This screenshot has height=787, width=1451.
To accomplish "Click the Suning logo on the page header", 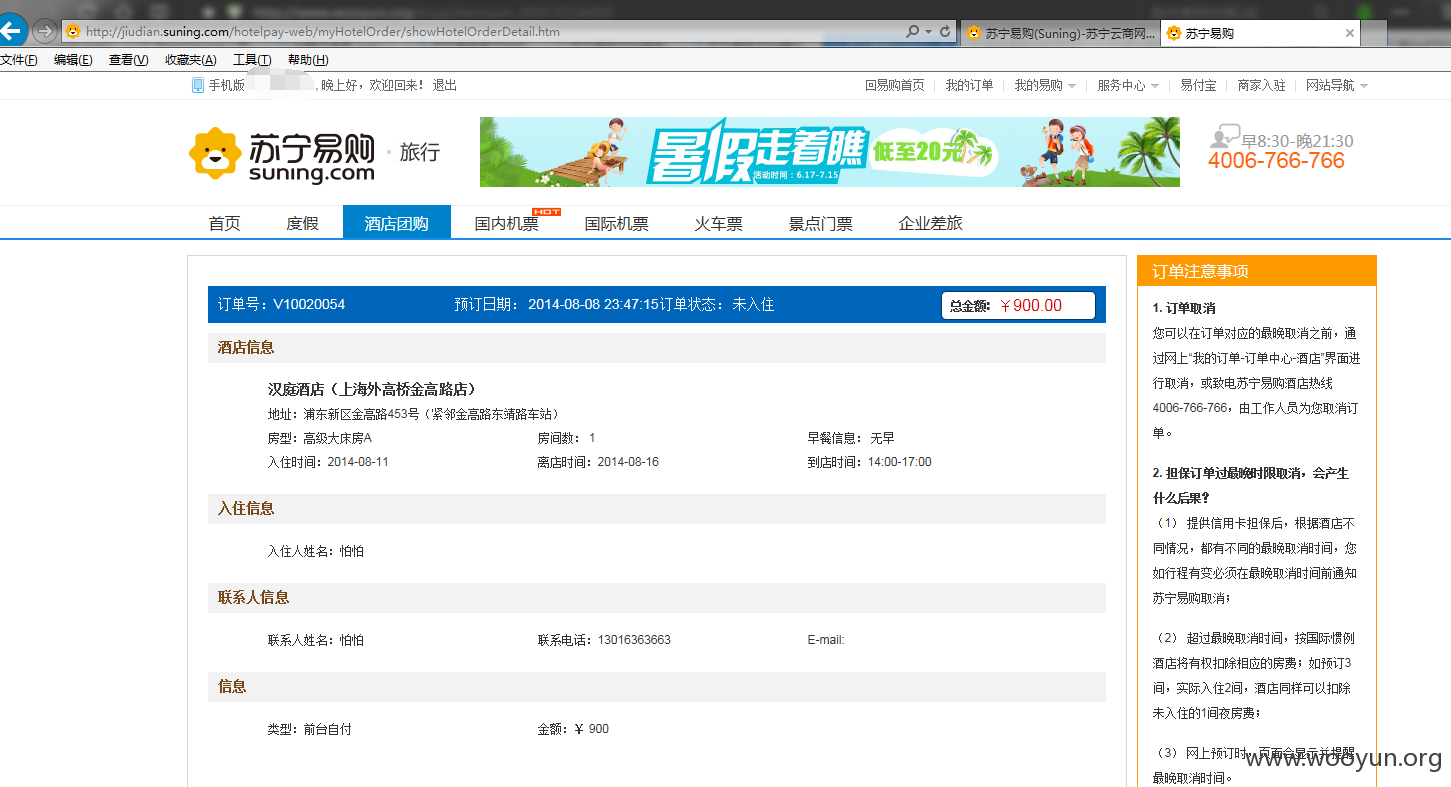I will 281,155.
